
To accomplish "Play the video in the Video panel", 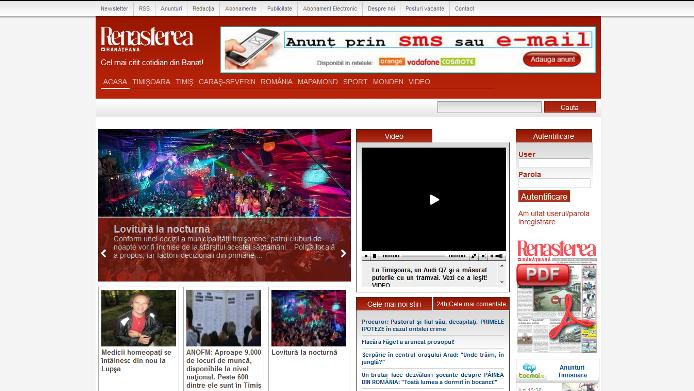I will (434, 200).
